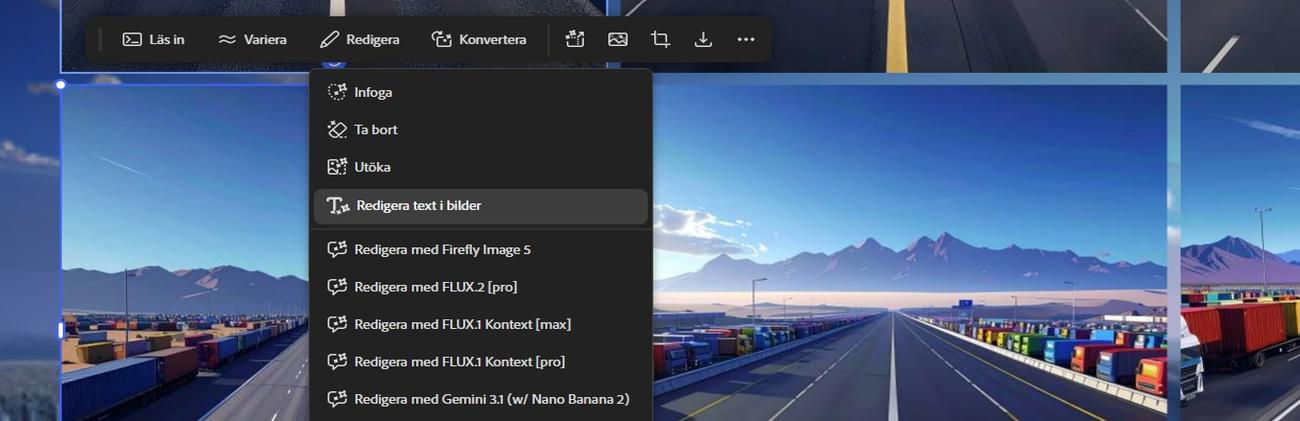Select Redigera text i bilder
Screen dimensions: 1300x421
pos(480,206)
